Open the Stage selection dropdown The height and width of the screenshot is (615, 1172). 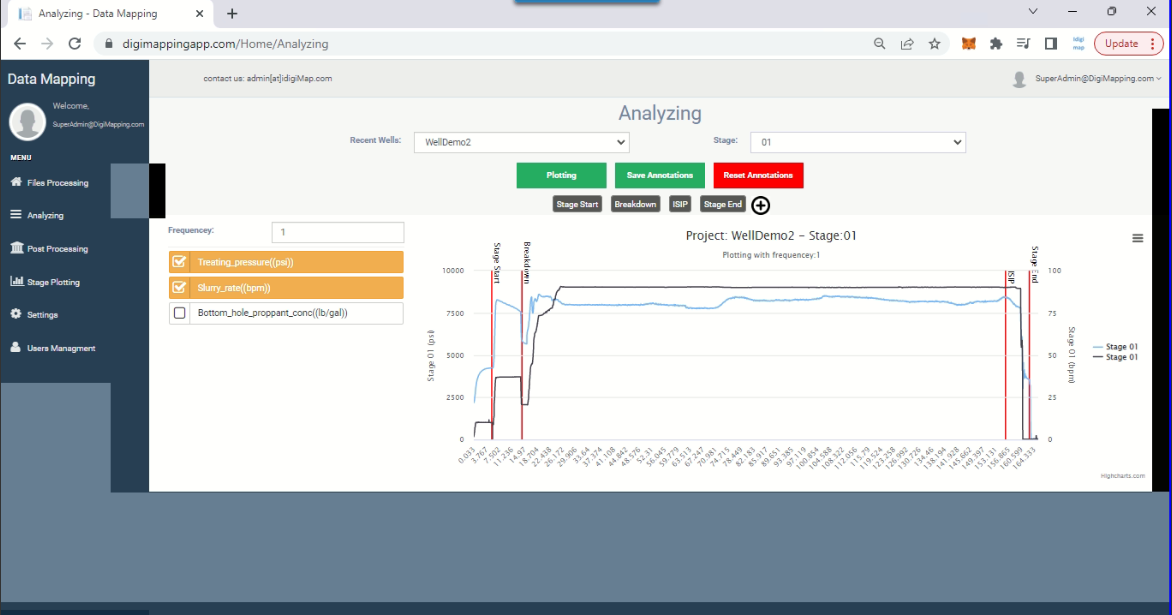pos(857,142)
